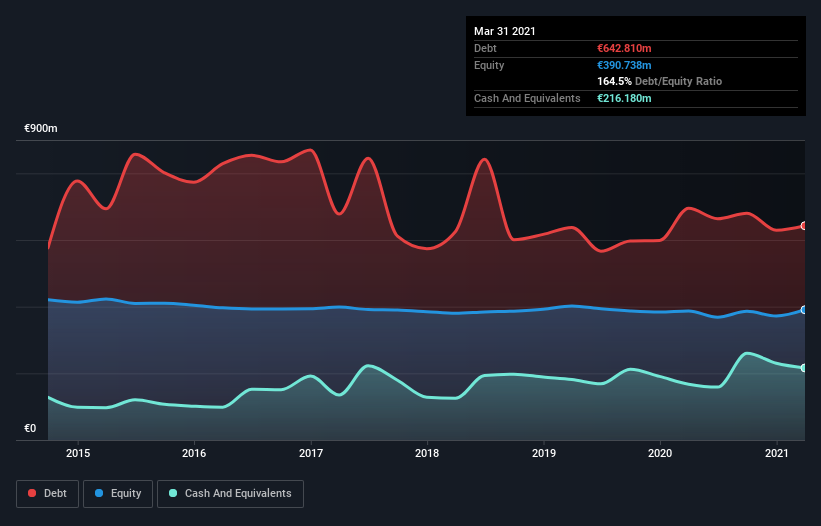The height and width of the screenshot is (526, 821).
Task: Click the €900m y-axis label
Action: 41,128
